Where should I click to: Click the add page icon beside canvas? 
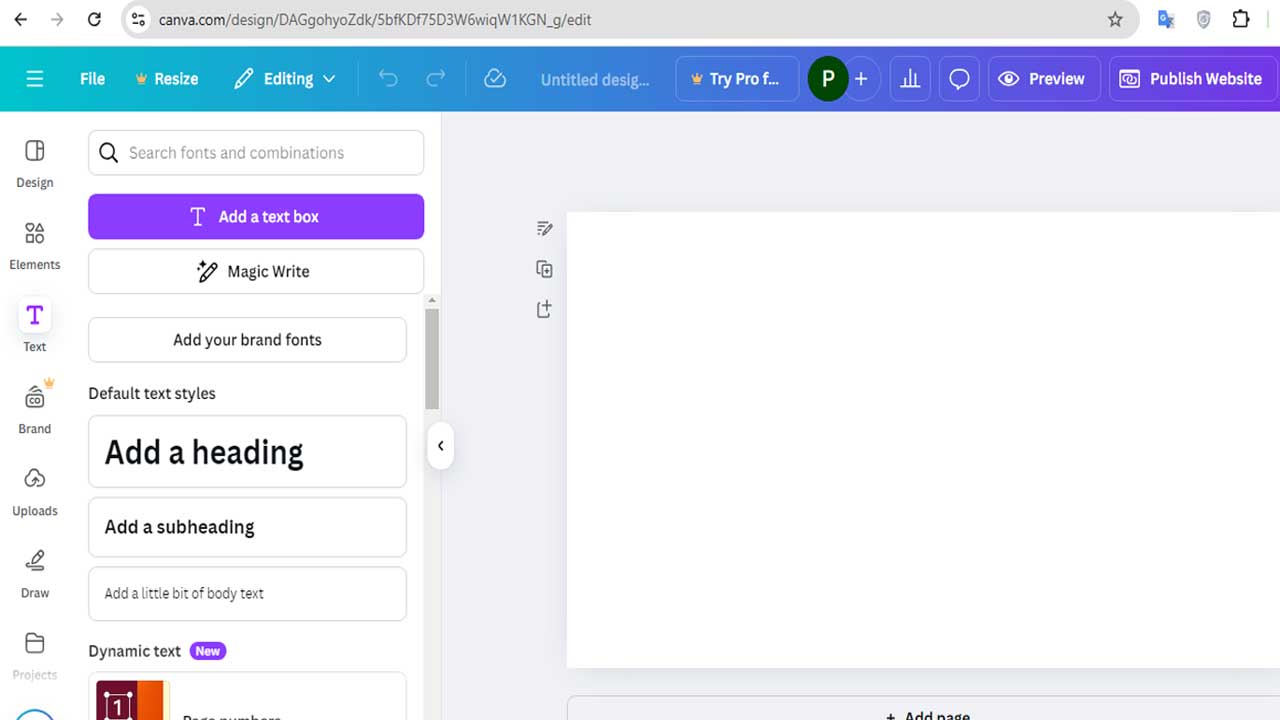pyautogui.click(x=544, y=310)
